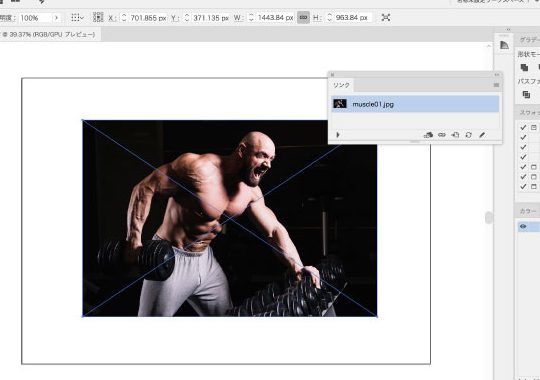Select the スウォッチ panel tab
The height and width of the screenshot is (380, 540).
(x=529, y=112)
